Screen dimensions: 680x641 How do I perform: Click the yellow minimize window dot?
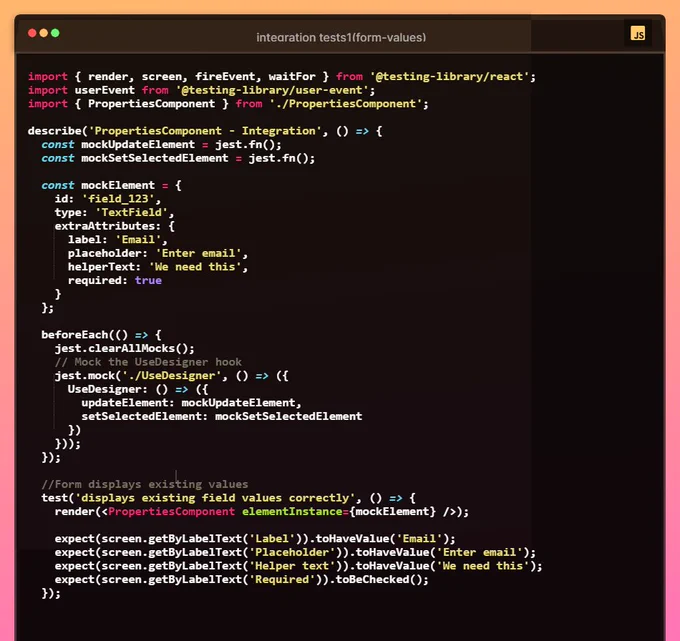point(44,33)
